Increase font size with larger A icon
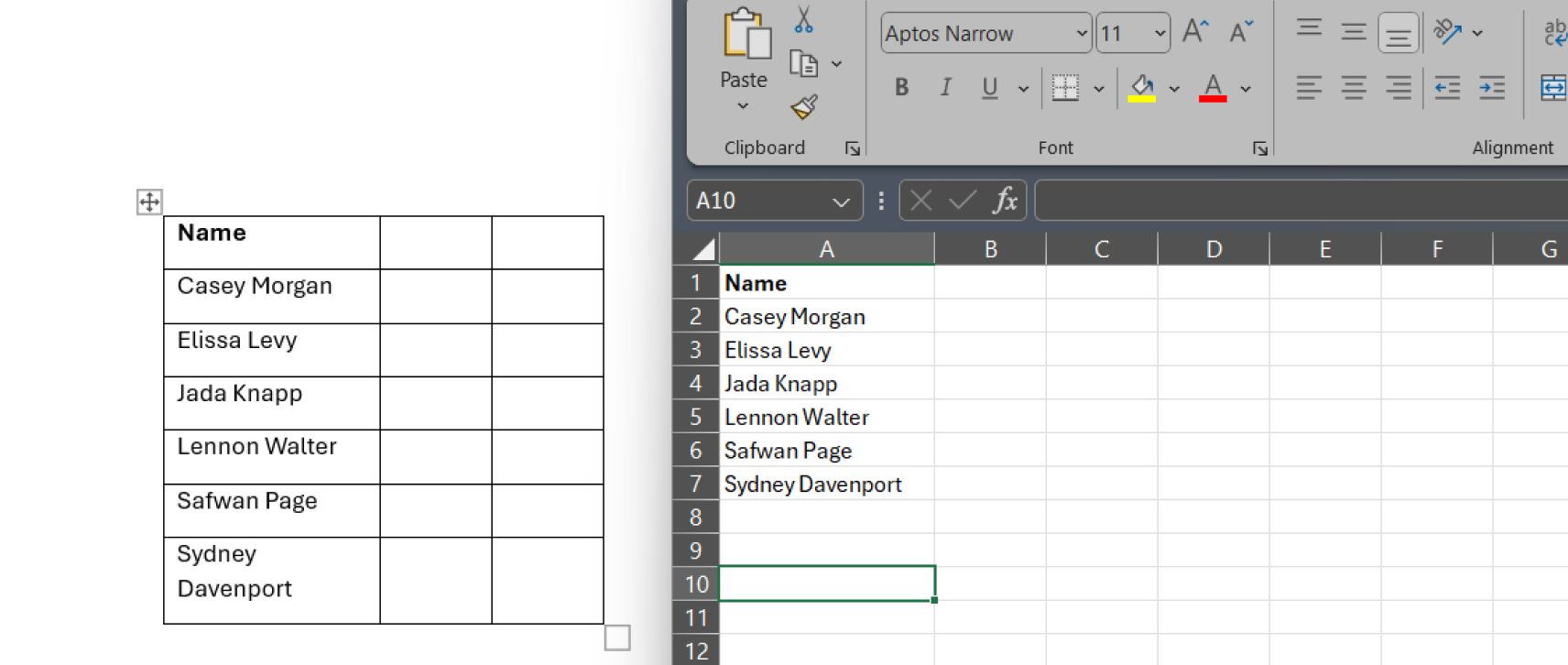The height and width of the screenshot is (665, 1568). (1195, 33)
